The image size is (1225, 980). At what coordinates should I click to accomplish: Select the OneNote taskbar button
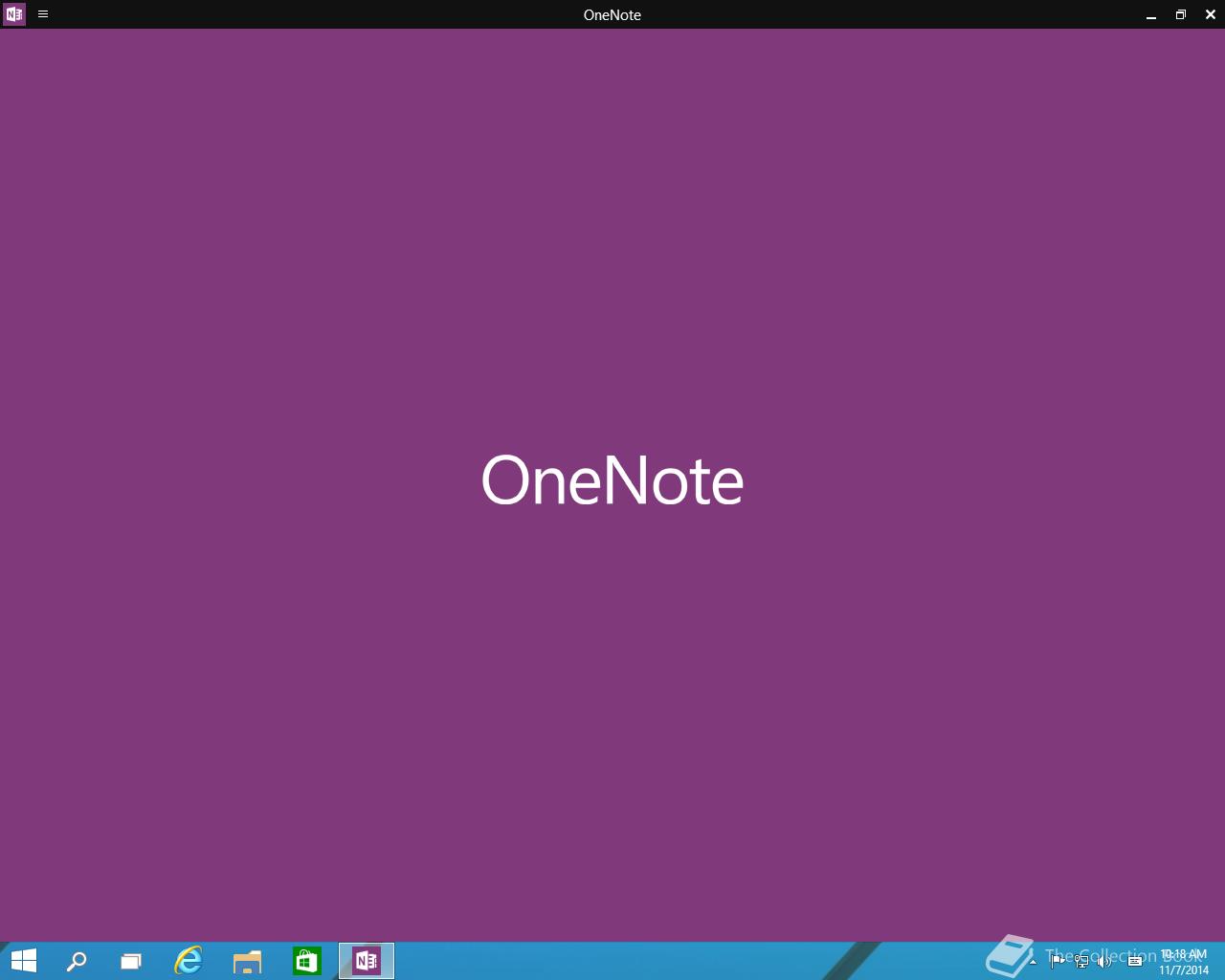[367, 961]
